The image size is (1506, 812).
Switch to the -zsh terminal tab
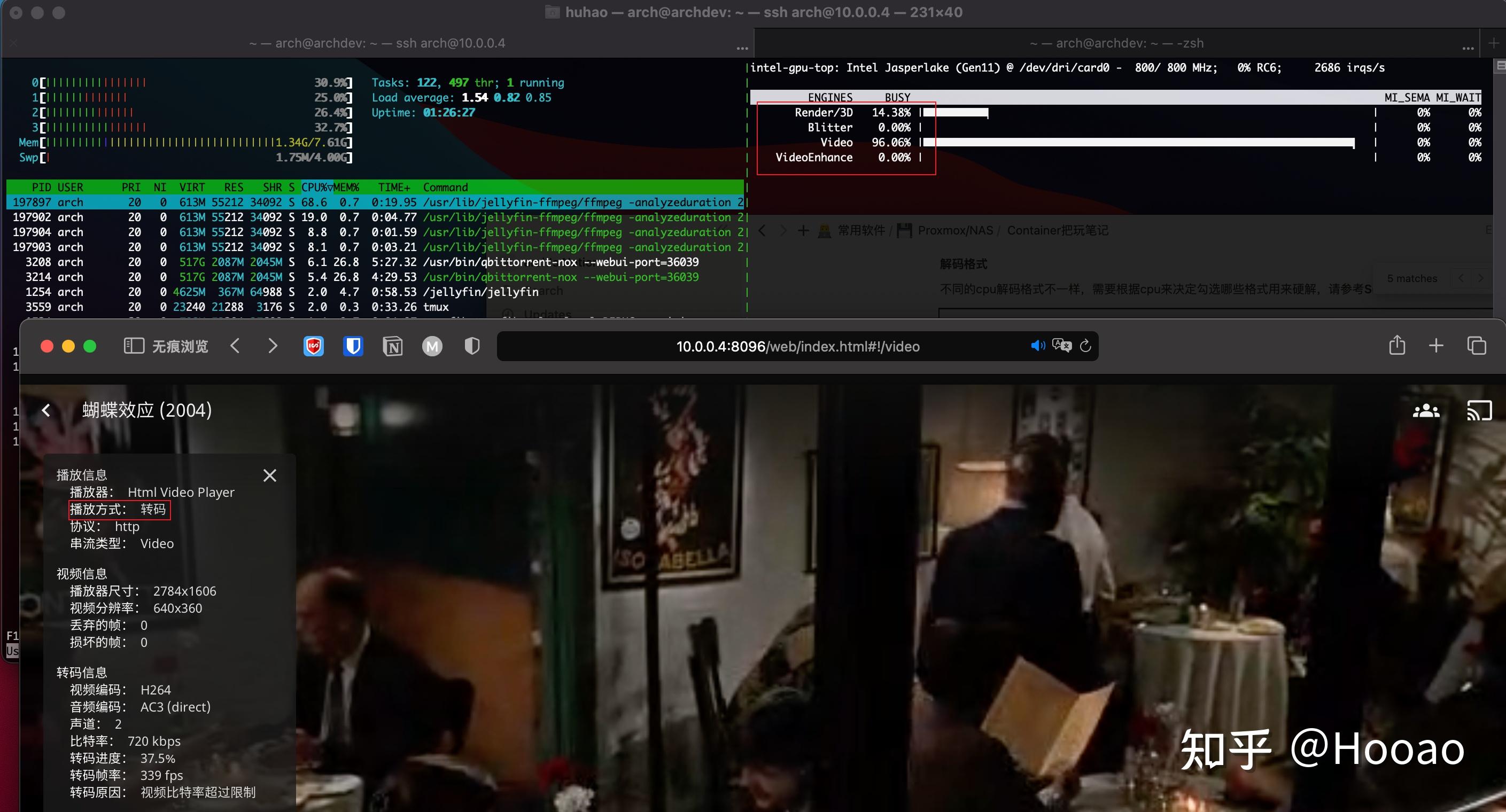coord(1116,43)
